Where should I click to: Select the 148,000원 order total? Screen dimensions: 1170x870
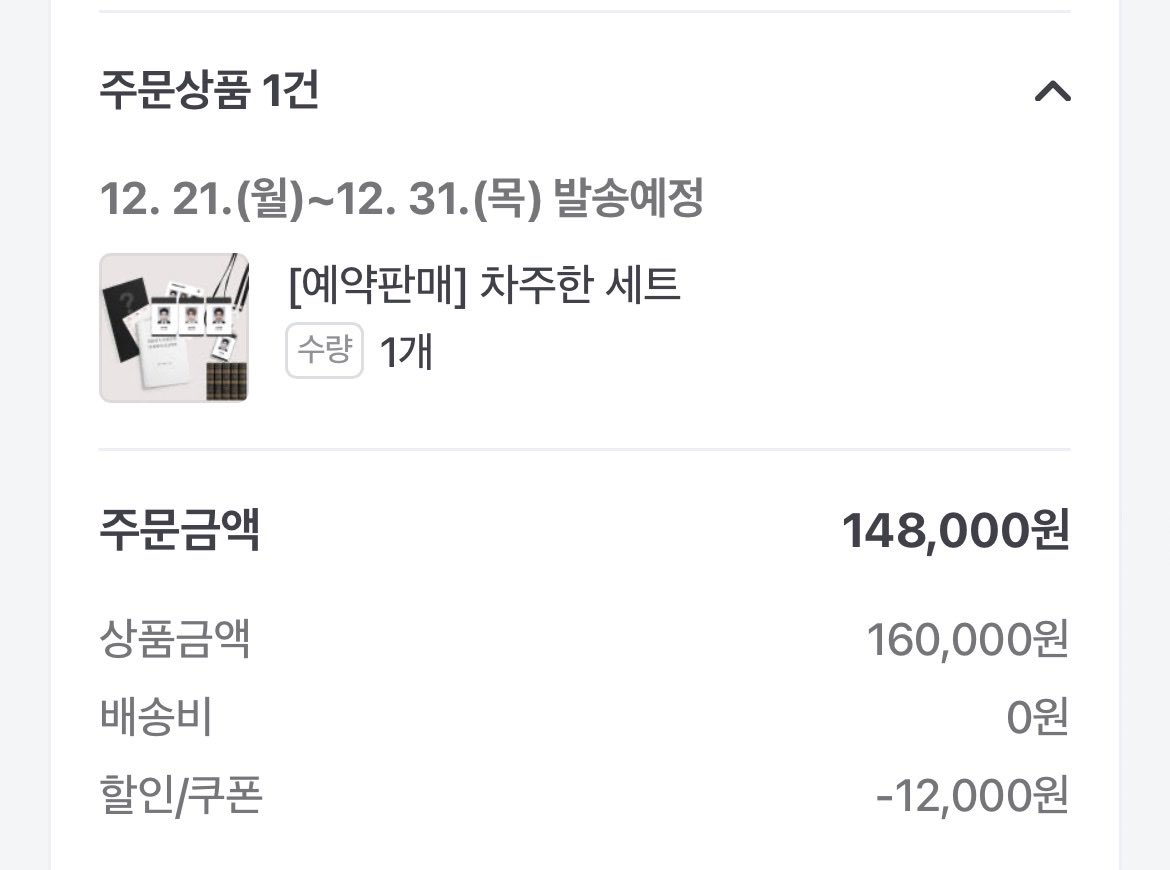956,531
